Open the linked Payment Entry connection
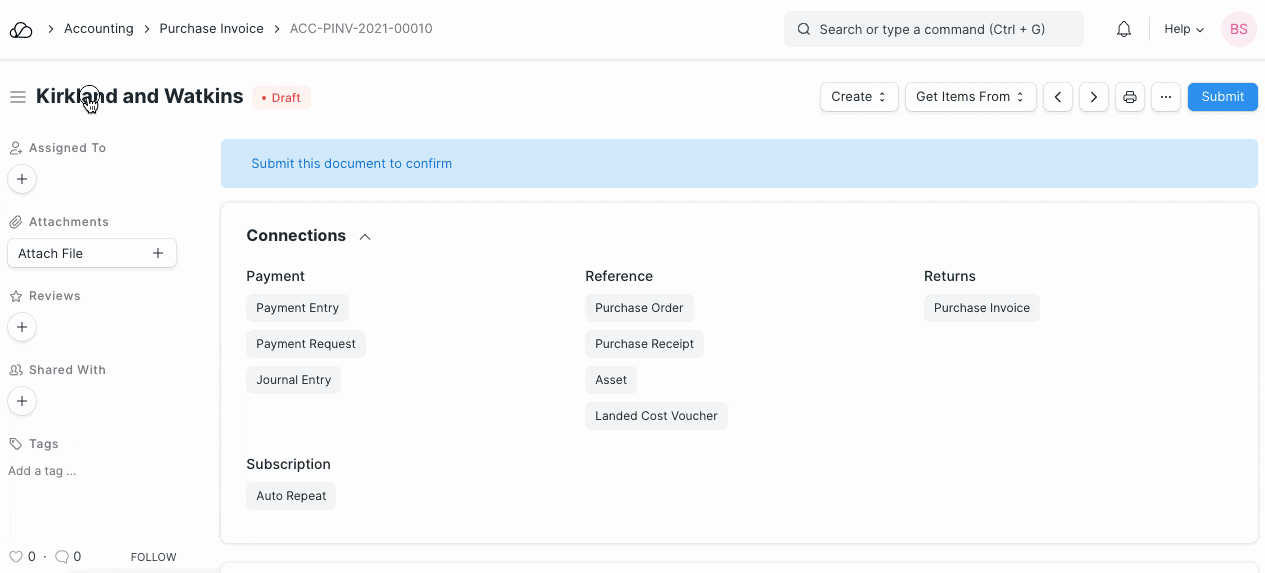The image size is (1265, 573). click(x=297, y=308)
